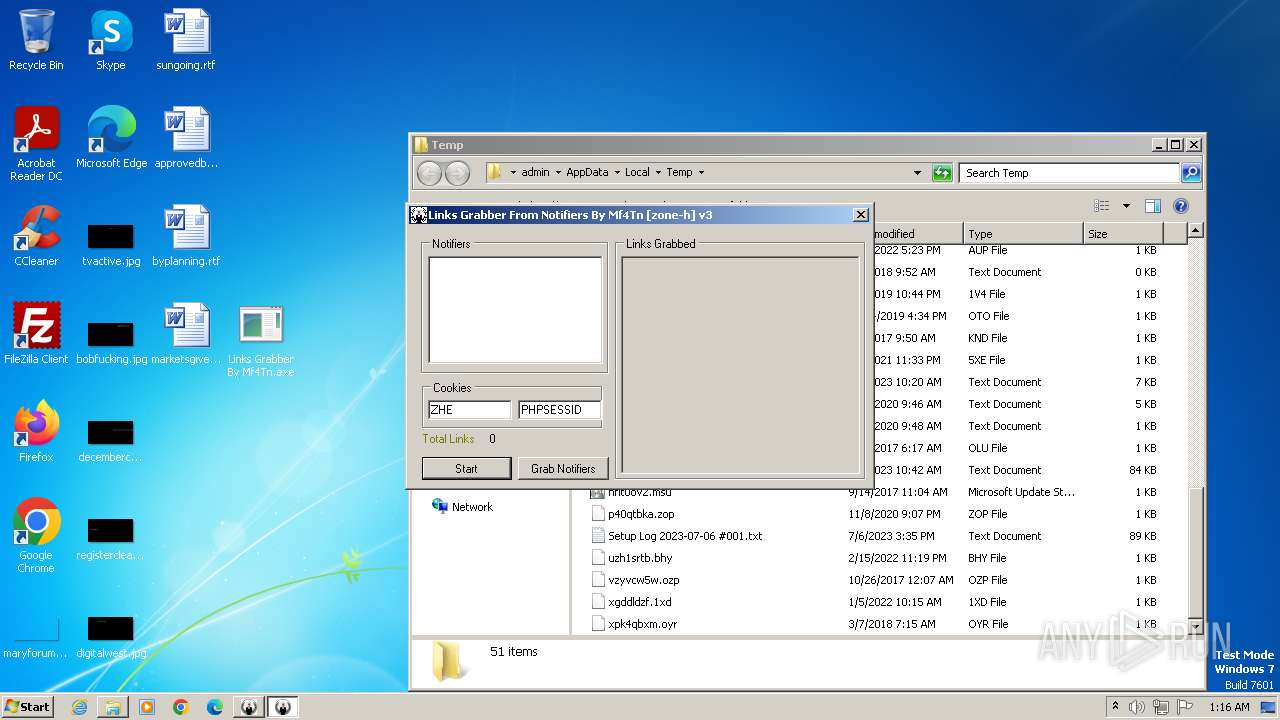
Task: Click the volume speaker tray icon
Action: coord(1137,707)
